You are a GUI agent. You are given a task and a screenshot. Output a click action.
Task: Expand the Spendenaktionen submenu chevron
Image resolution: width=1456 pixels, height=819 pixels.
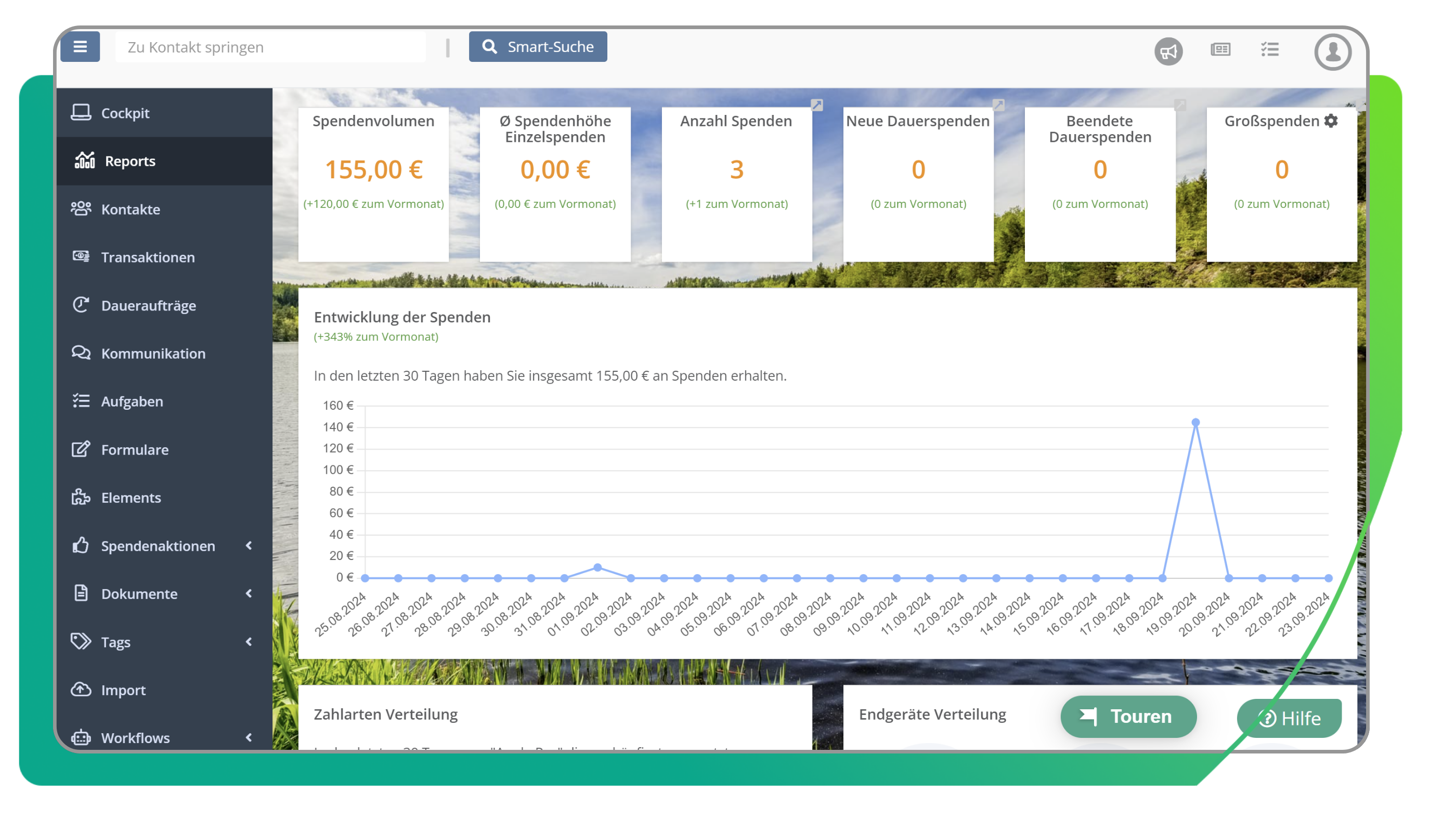(x=249, y=545)
